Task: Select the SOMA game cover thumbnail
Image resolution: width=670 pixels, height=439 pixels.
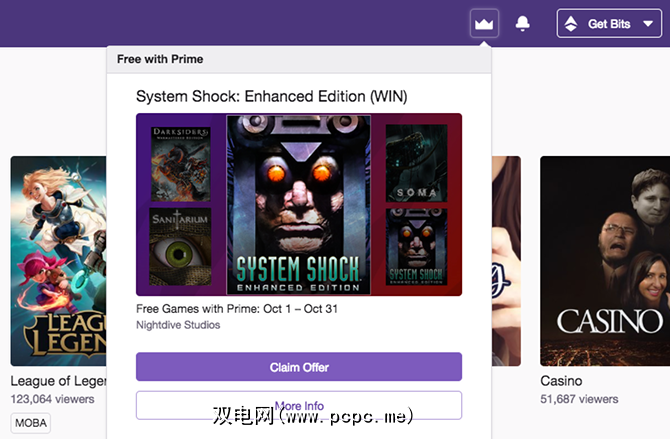Action: [x=417, y=163]
